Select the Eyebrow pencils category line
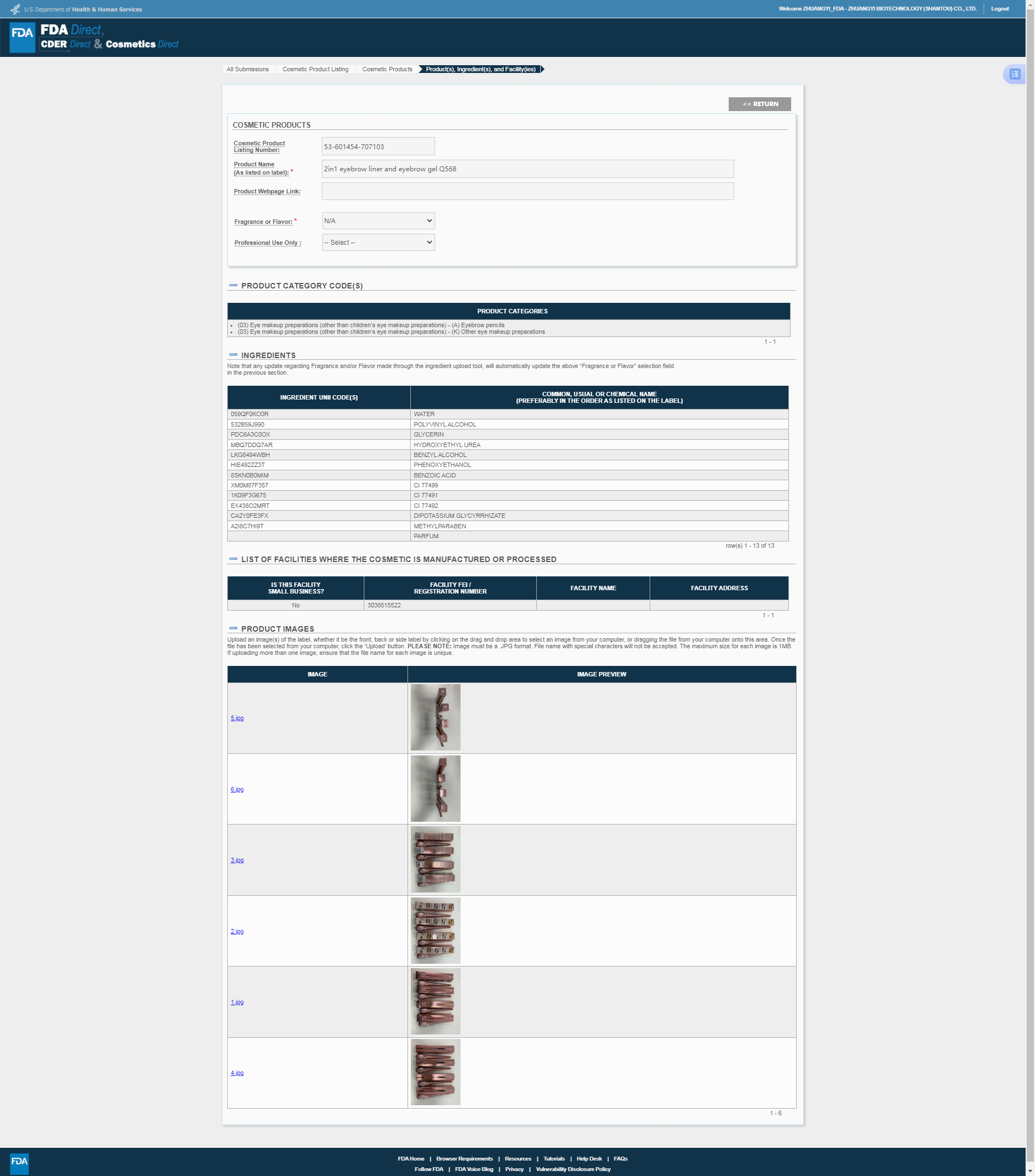This screenshot has height=1176, width=1035. [371, 325]
